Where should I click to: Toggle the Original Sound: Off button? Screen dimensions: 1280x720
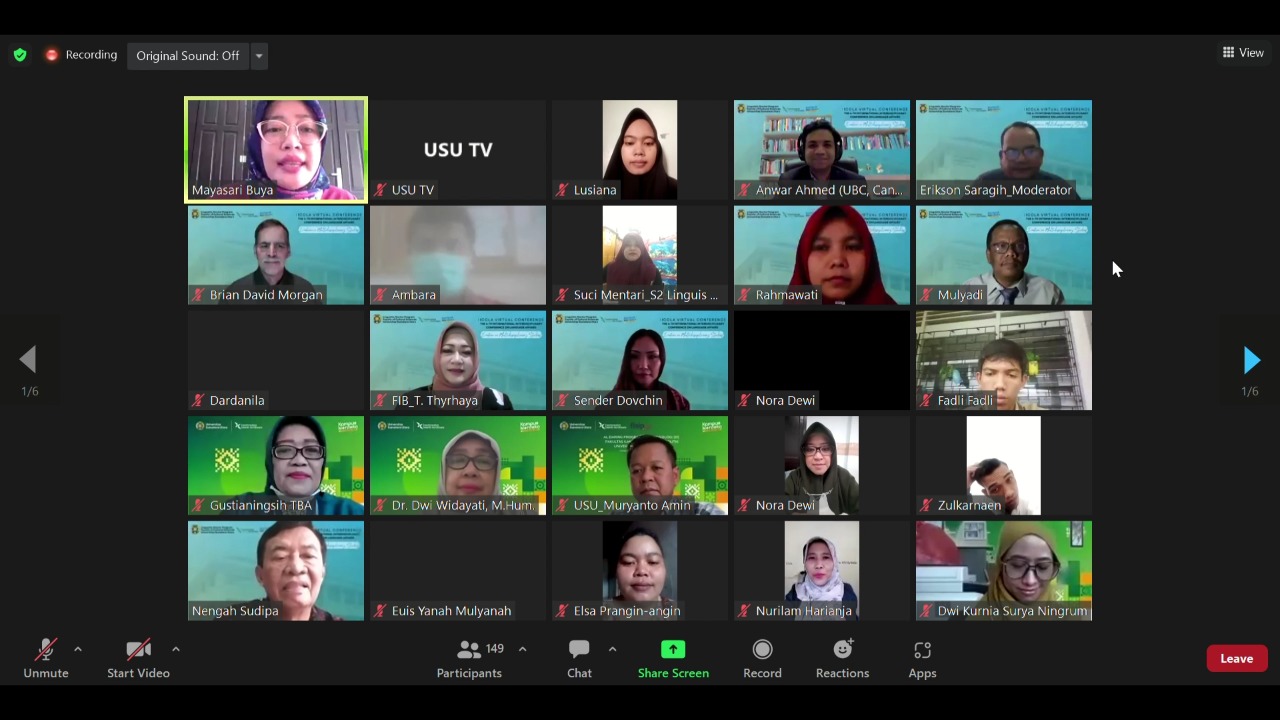188,56
